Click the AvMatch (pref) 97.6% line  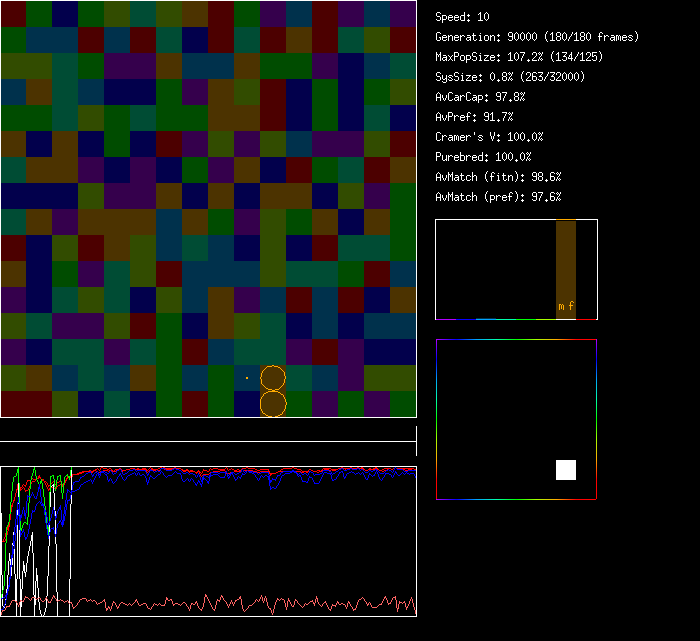[499, 197]
